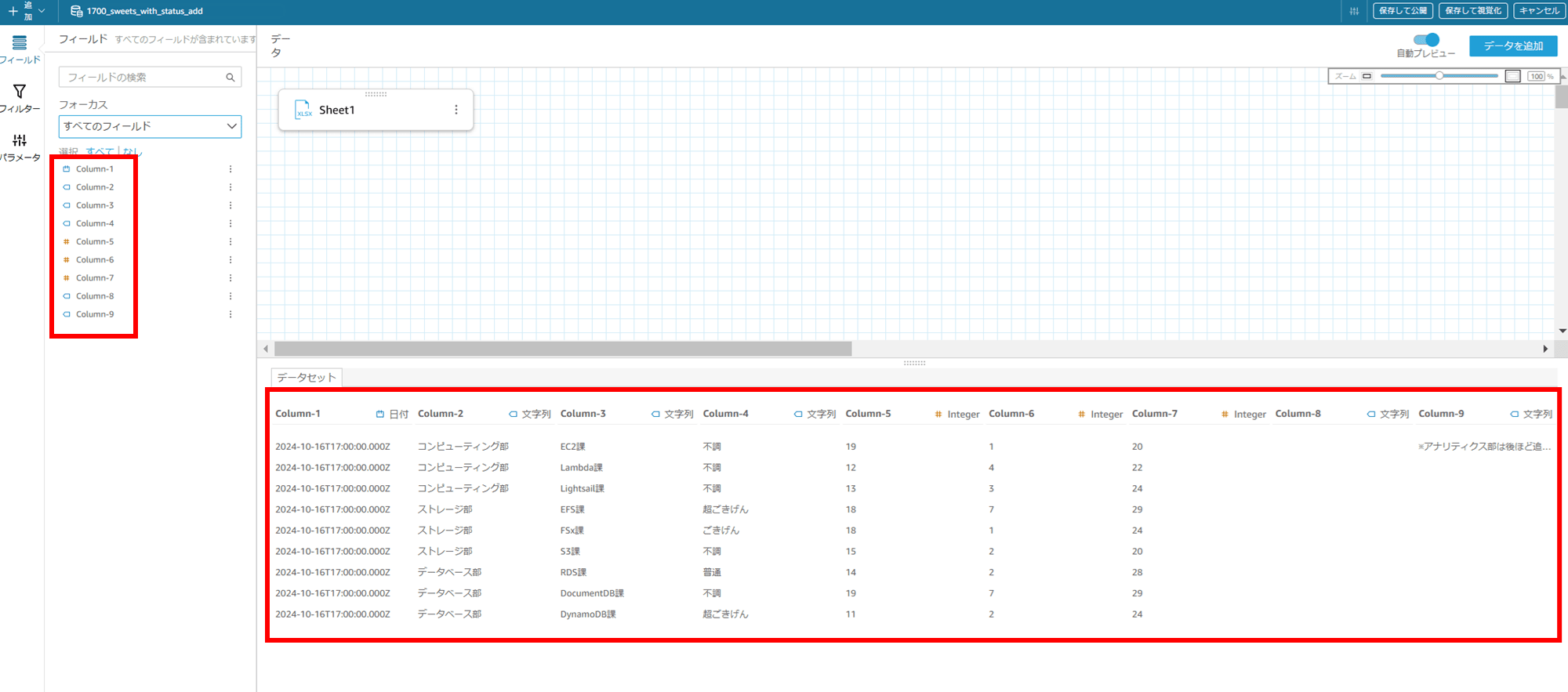Click date type icon of Column-1 in field list
The width and height of the screenshot is (1568, 692).
(x=67, y=169)
